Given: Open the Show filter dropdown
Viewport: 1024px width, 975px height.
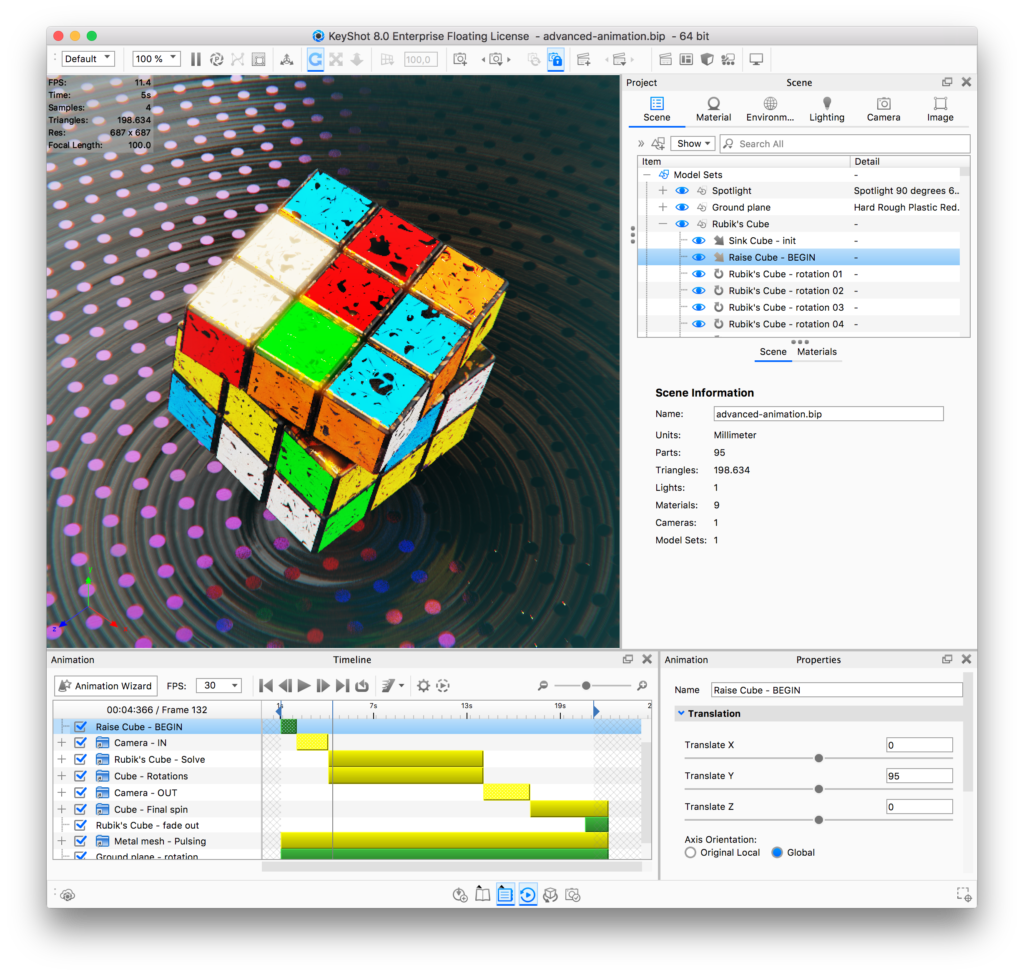Looking at the screenshot, I should (692, 144).
